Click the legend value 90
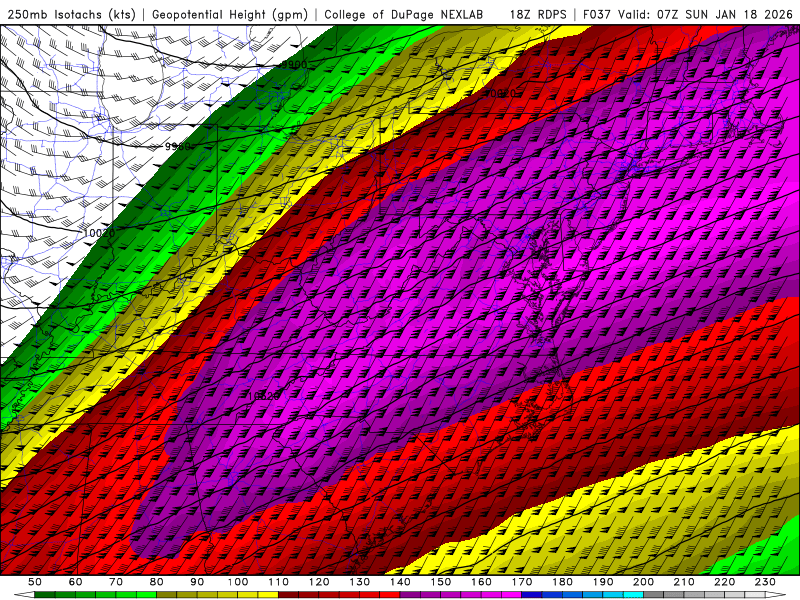This screenshot has width=800, height=600. click(197, 582)
